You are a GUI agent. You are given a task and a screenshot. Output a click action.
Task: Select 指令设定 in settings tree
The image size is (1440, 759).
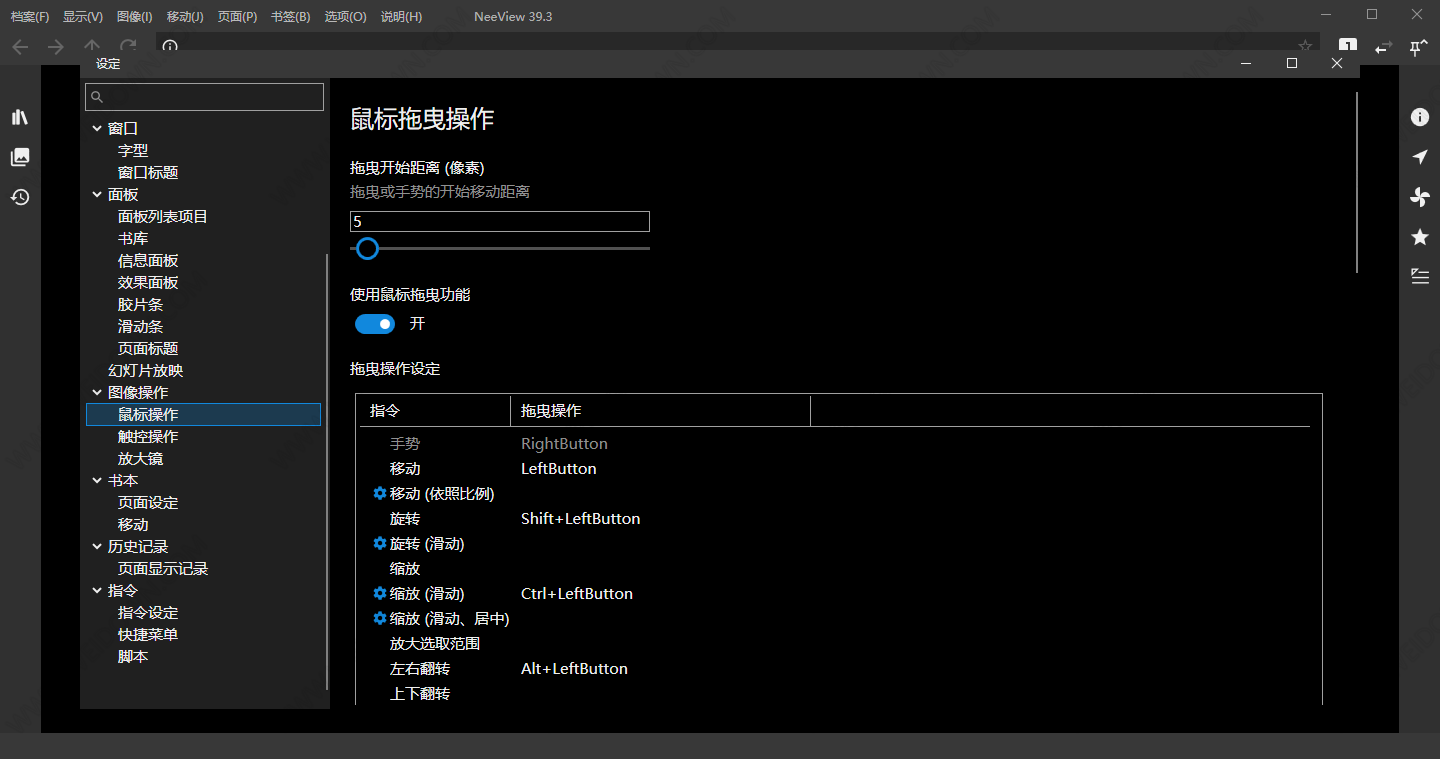coord(148,612)
